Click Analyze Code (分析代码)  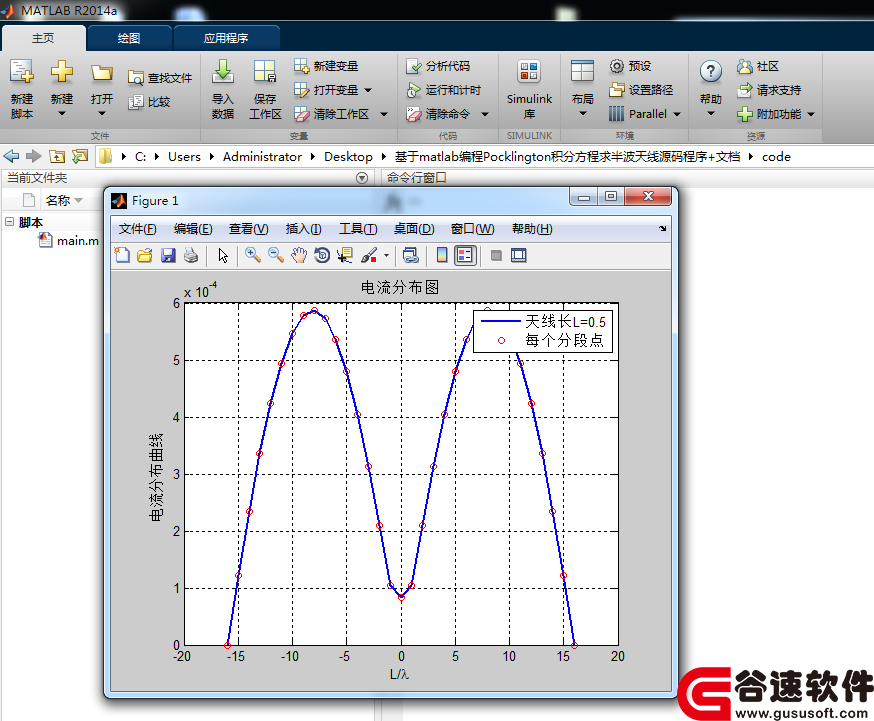[438, 66]
